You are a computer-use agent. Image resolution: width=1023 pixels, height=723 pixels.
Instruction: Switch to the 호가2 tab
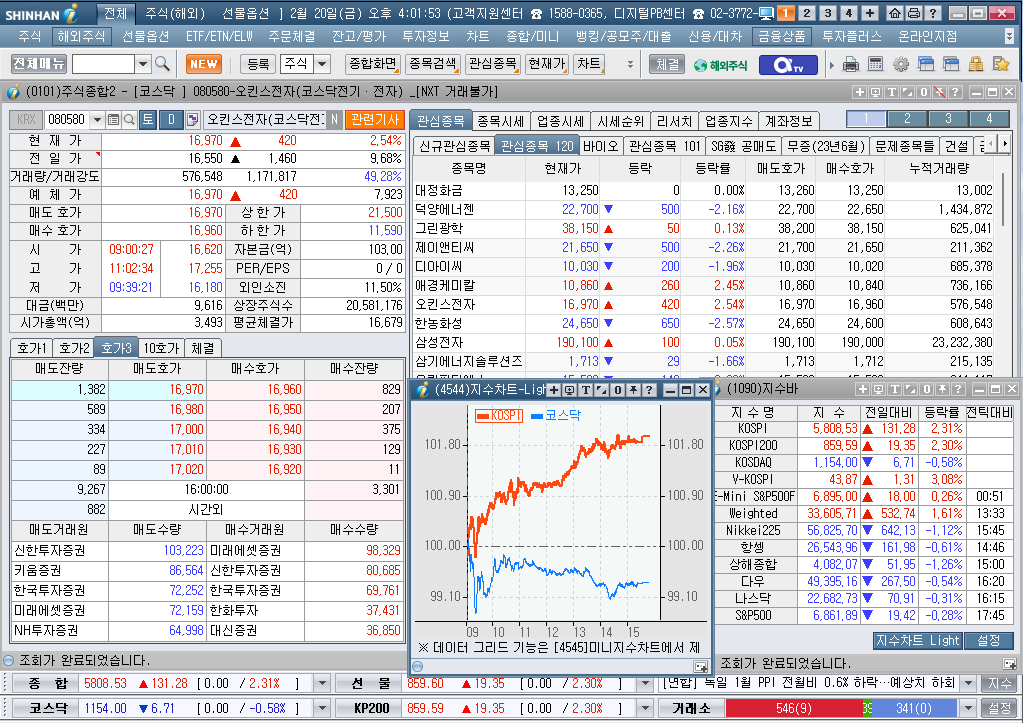74,348
